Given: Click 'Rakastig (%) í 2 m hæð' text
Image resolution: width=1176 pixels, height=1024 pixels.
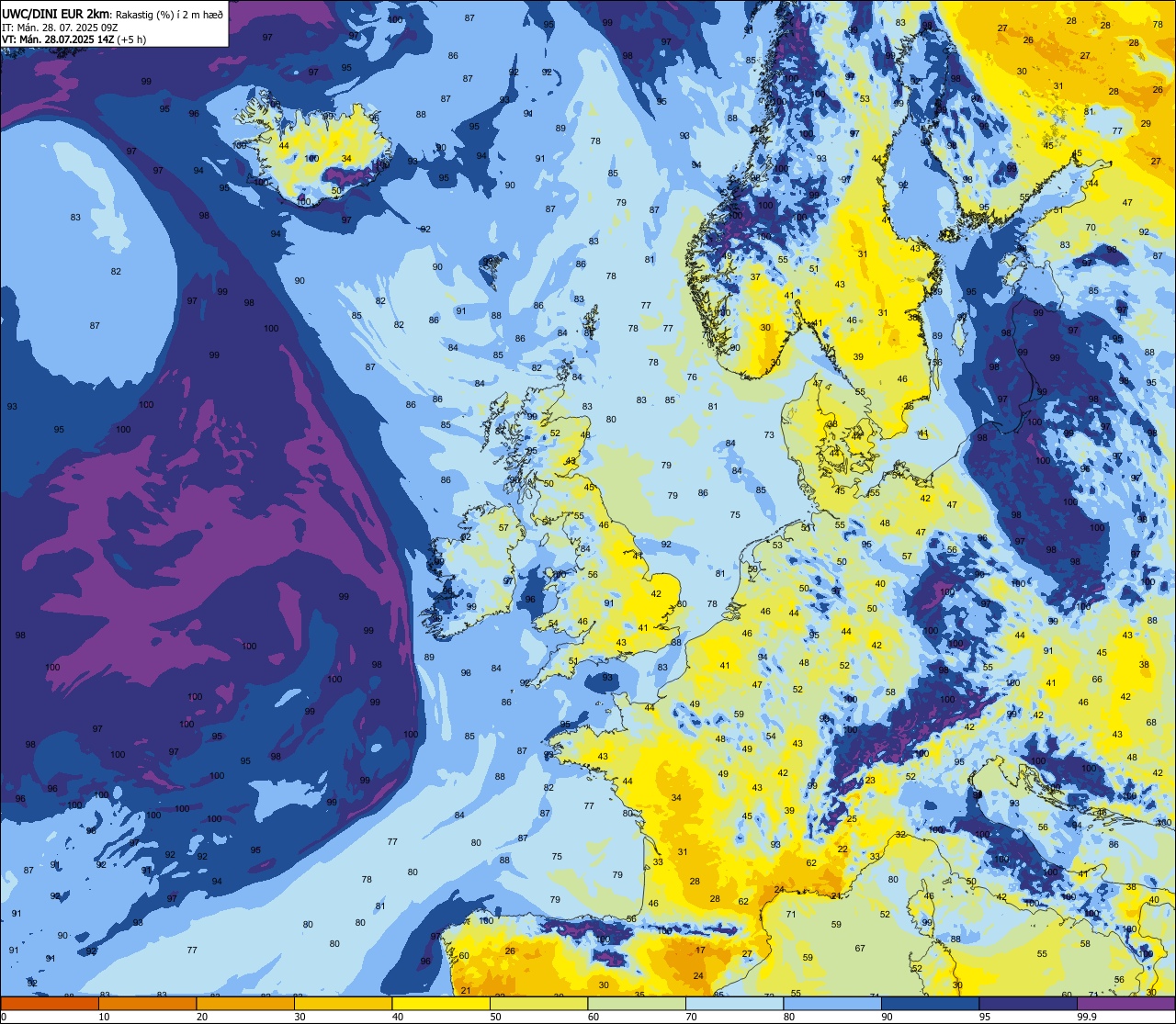Looking at the screenshot, I should (169, 14).
